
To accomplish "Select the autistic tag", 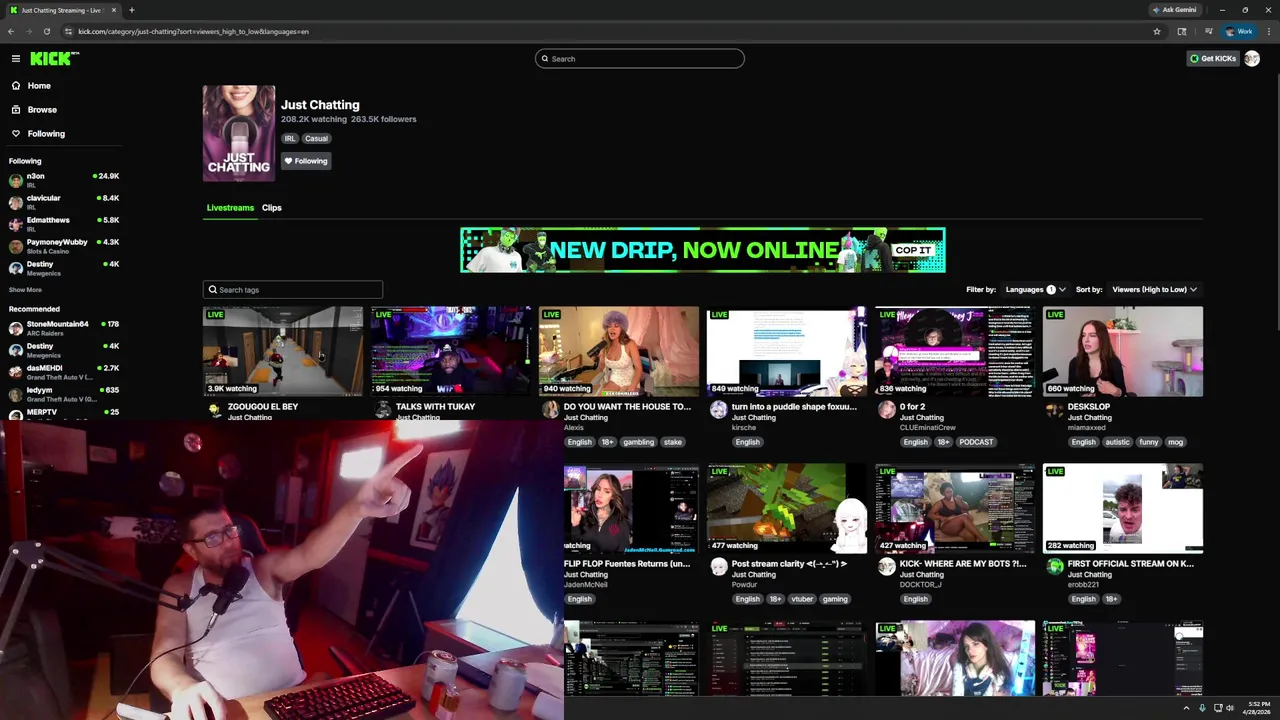I will click(1117, 442).
